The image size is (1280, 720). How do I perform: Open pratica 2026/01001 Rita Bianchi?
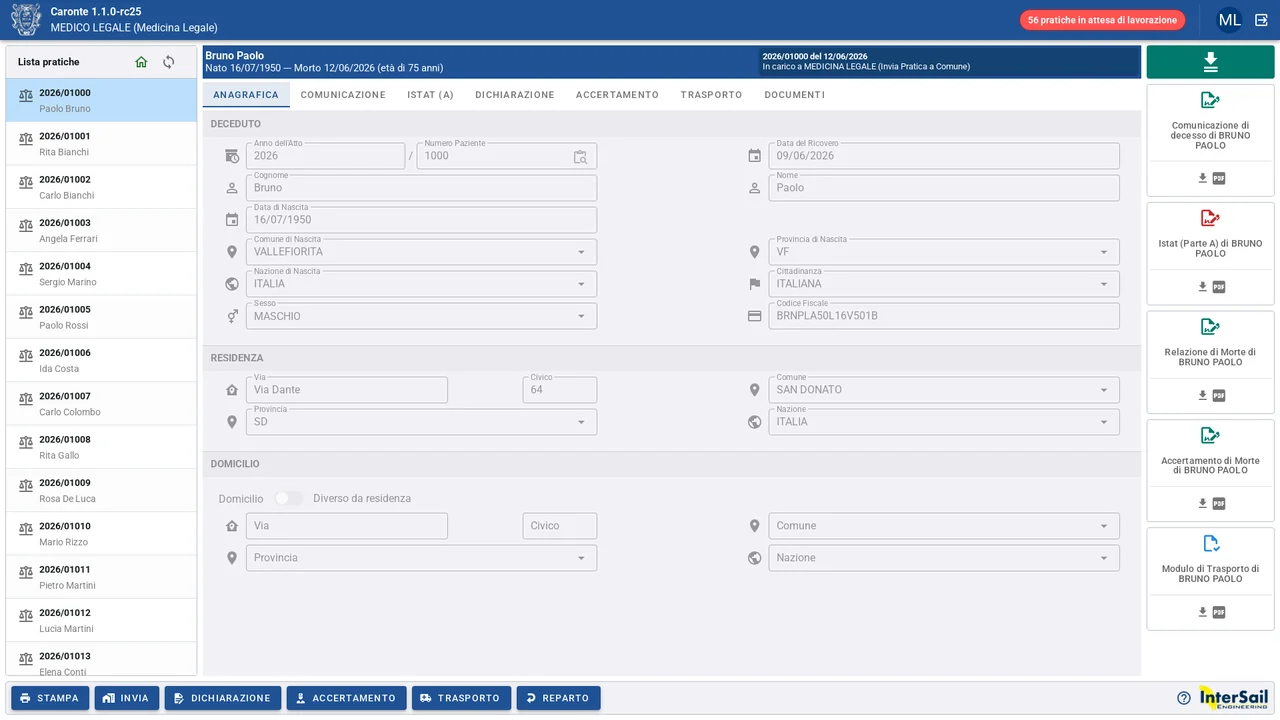click(x=101, y=143)
